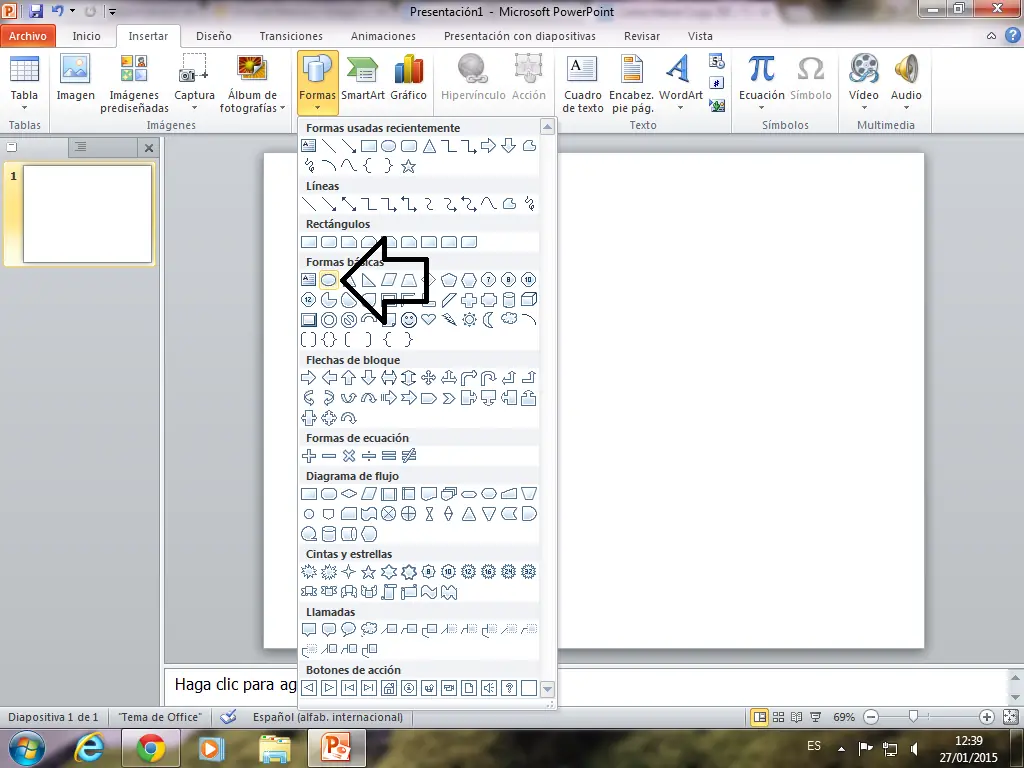Image resolution: width=1024 pixels, height=768 pixels.
Task: Open Google Chrome from taskbar
Action: coord(151,748)
